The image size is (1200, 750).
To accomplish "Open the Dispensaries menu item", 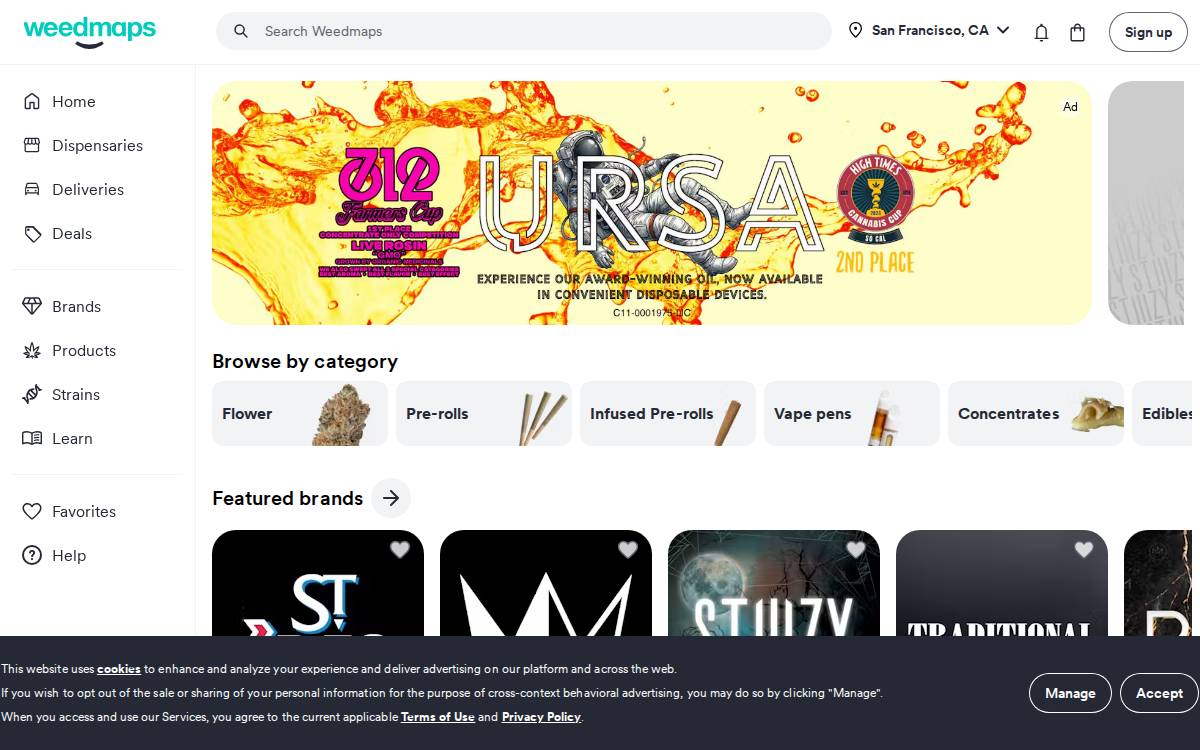I will [98, 145].
